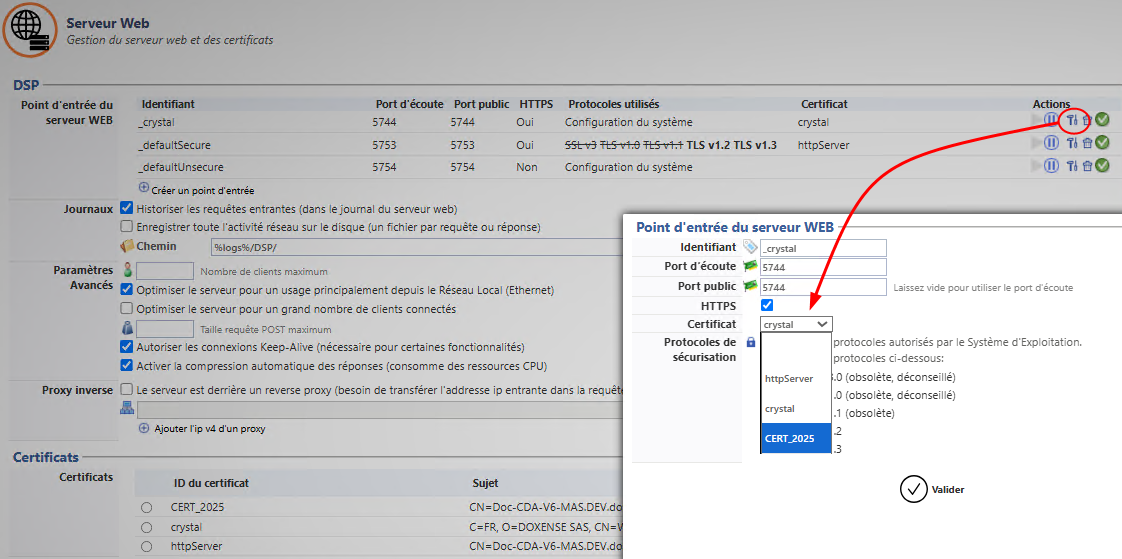Viewport: 1122px width, 559px height.
Task: Delete the _defaultUnsecure entry point
Action: point(1087,165)
